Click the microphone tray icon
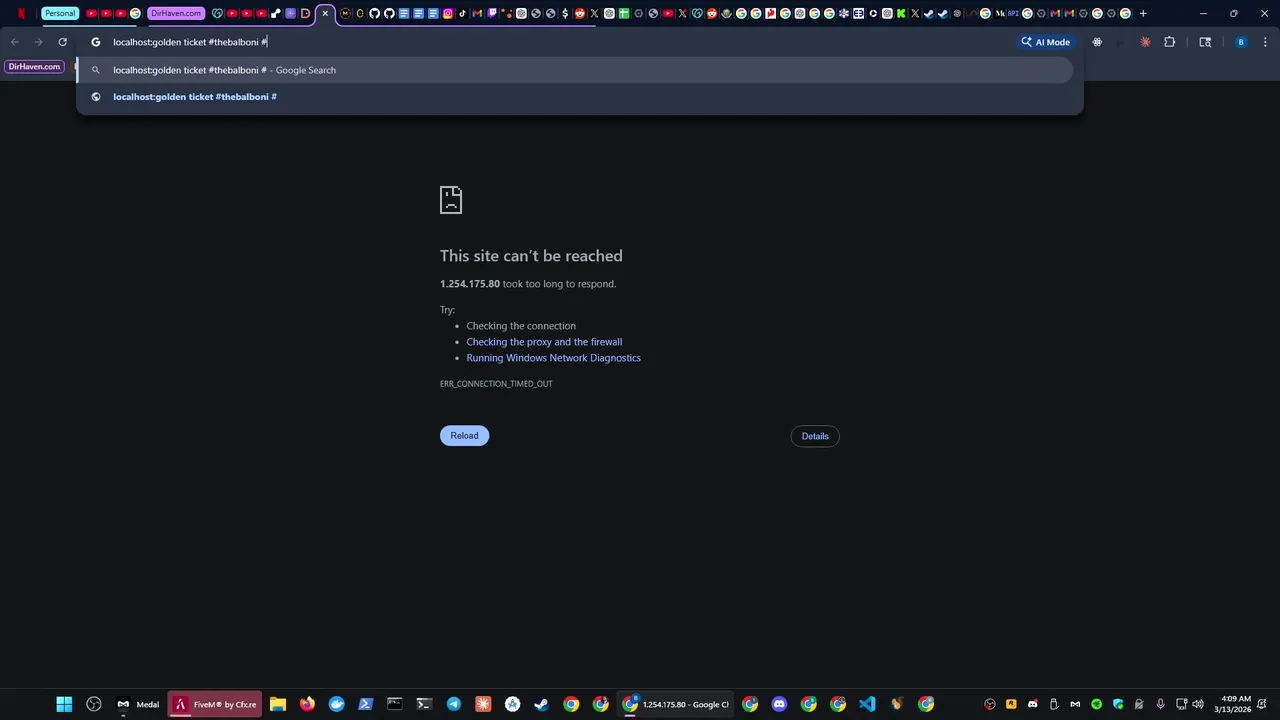The width and height of the screenshot is (1280, 720). (x=1160, y=704)
